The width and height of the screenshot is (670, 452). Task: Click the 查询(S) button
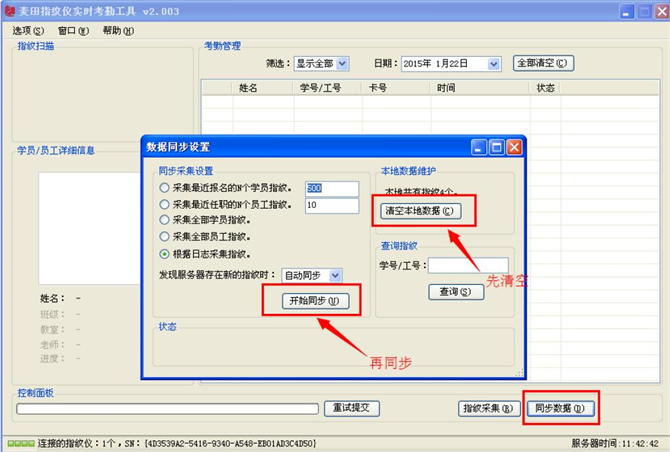pos(456,292)
